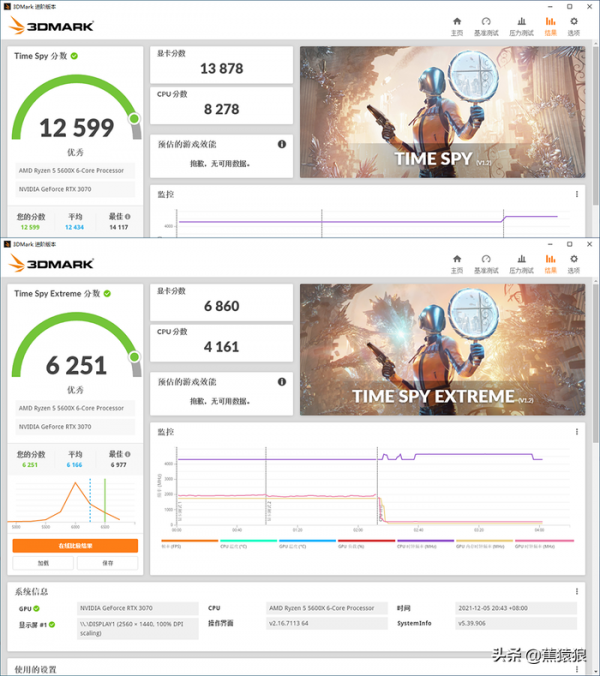
Task: Switch to 结果 results tab in the lower window
Action: click(x=549, y=263)
